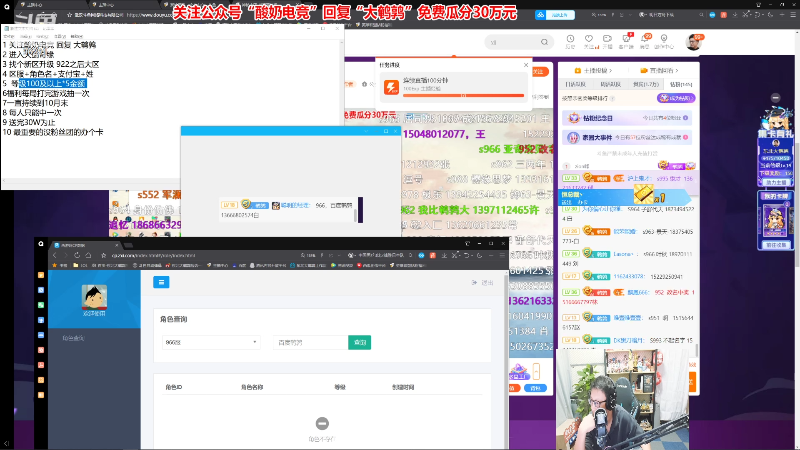
Task: Open the message bell with 99 badge
Action: (645, 39)
